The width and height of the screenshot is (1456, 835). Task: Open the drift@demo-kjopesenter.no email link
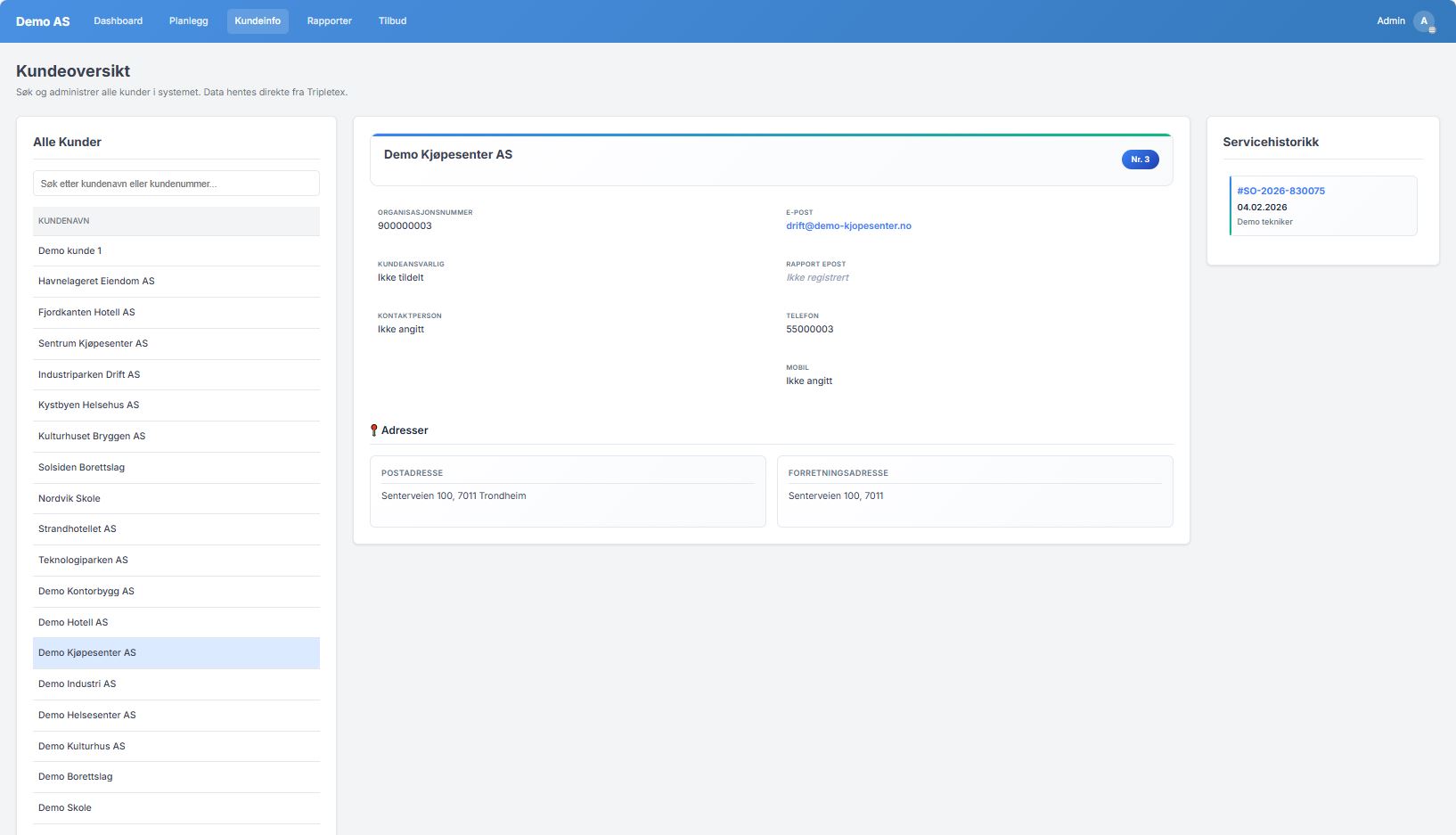848,226
